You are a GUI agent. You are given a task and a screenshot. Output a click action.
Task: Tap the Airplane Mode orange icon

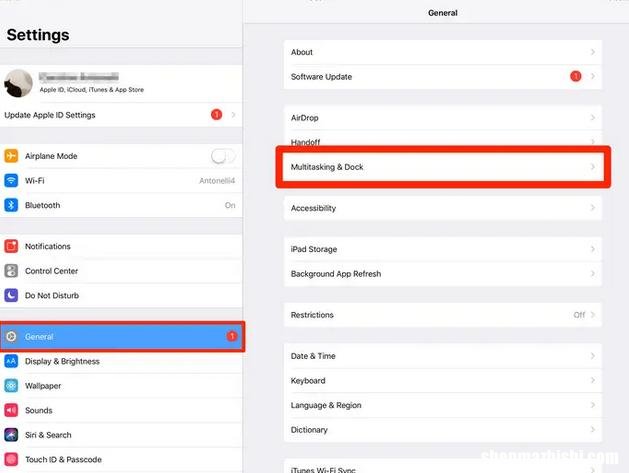[11, 156]
